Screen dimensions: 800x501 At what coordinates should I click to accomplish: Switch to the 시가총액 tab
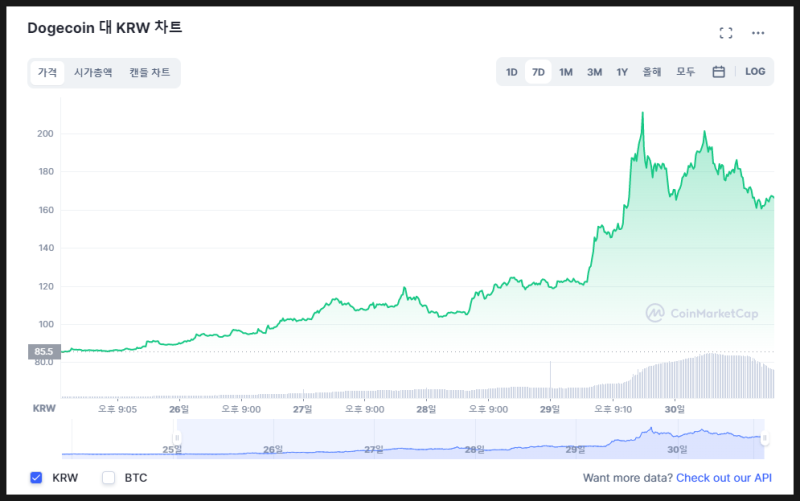pyautogui.click(x=93, y=72)
